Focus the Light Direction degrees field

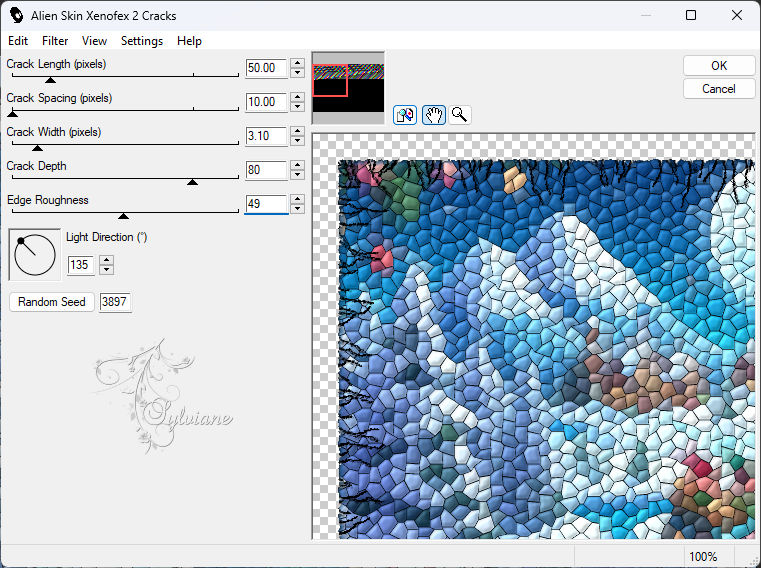pyautogui.click(x=81, y=265)
